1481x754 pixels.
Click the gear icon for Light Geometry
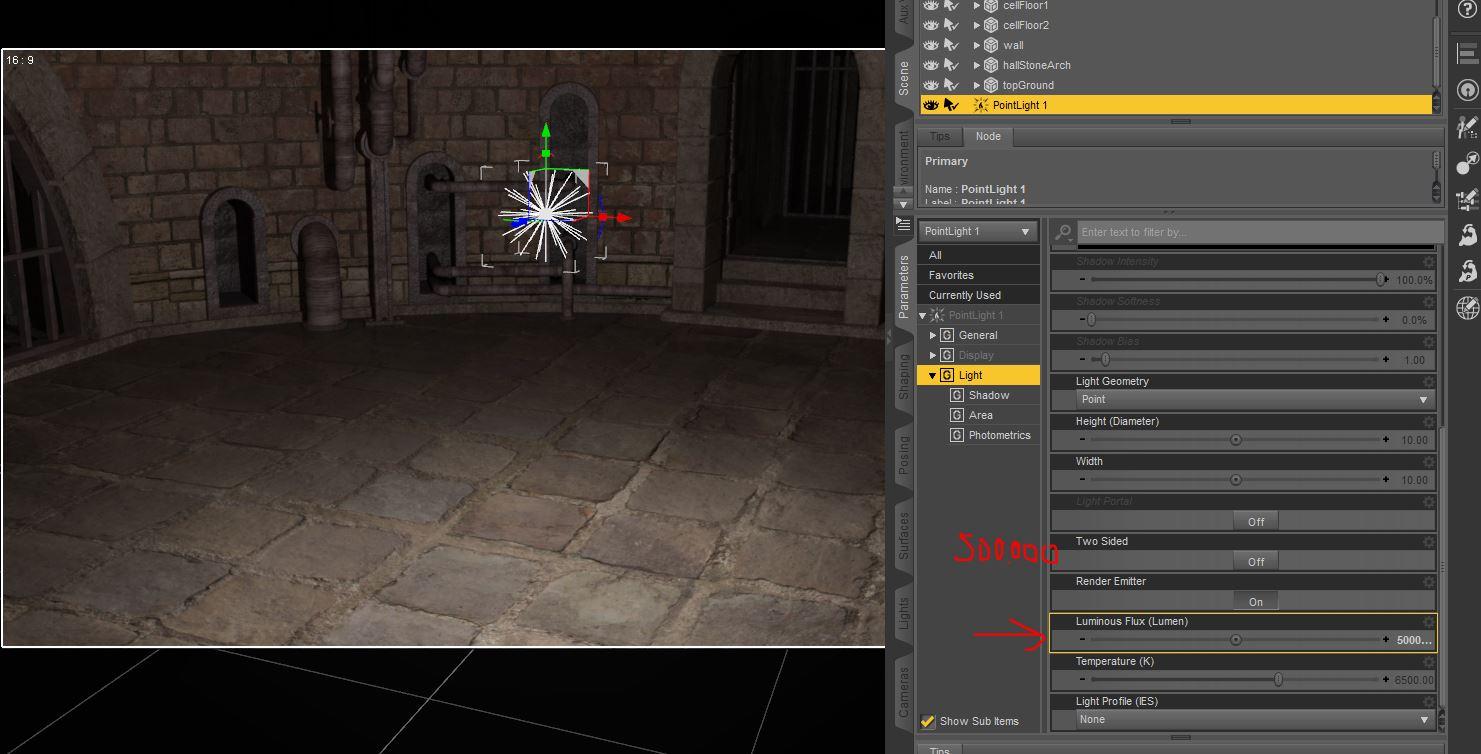(1428, 381)
